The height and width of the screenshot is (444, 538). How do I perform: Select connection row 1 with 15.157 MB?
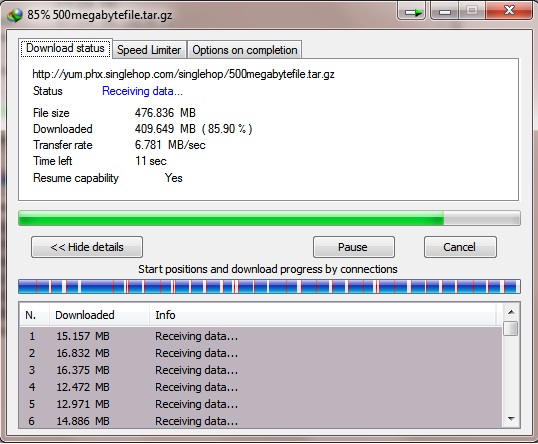click(261, 336)
